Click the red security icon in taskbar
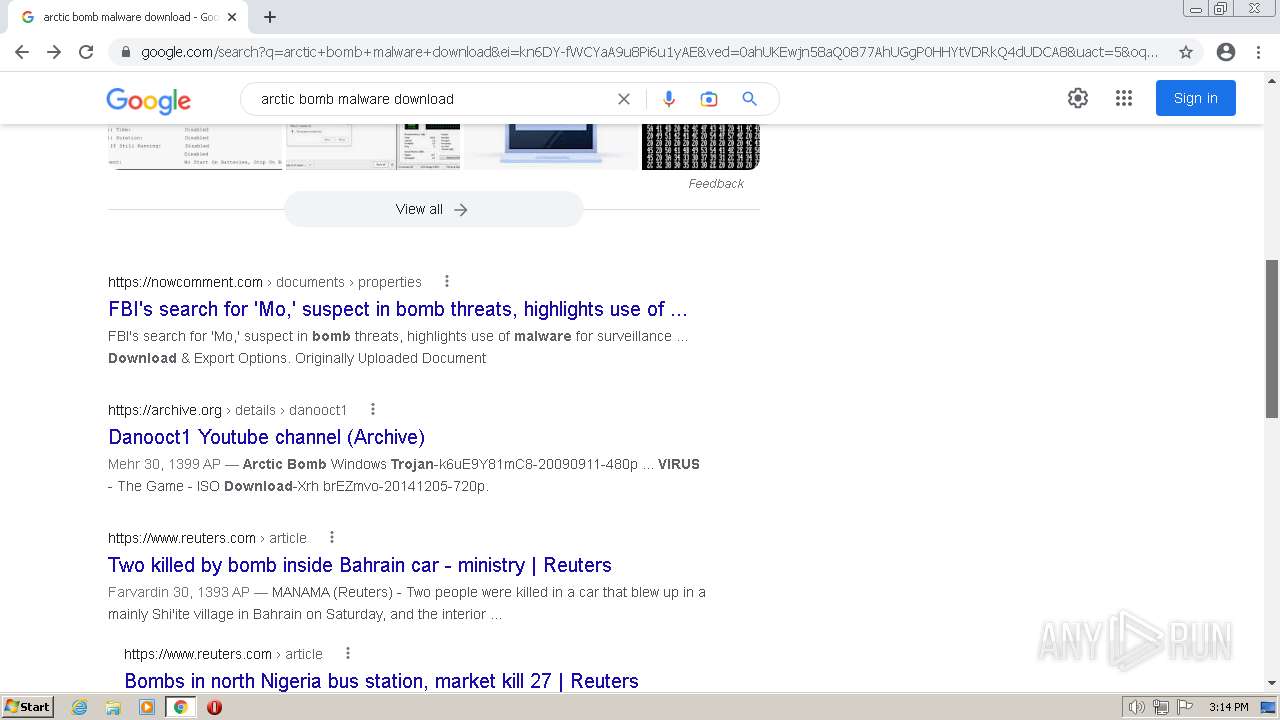The width and height of the screenshot is (1280, 720). point(214,707)
